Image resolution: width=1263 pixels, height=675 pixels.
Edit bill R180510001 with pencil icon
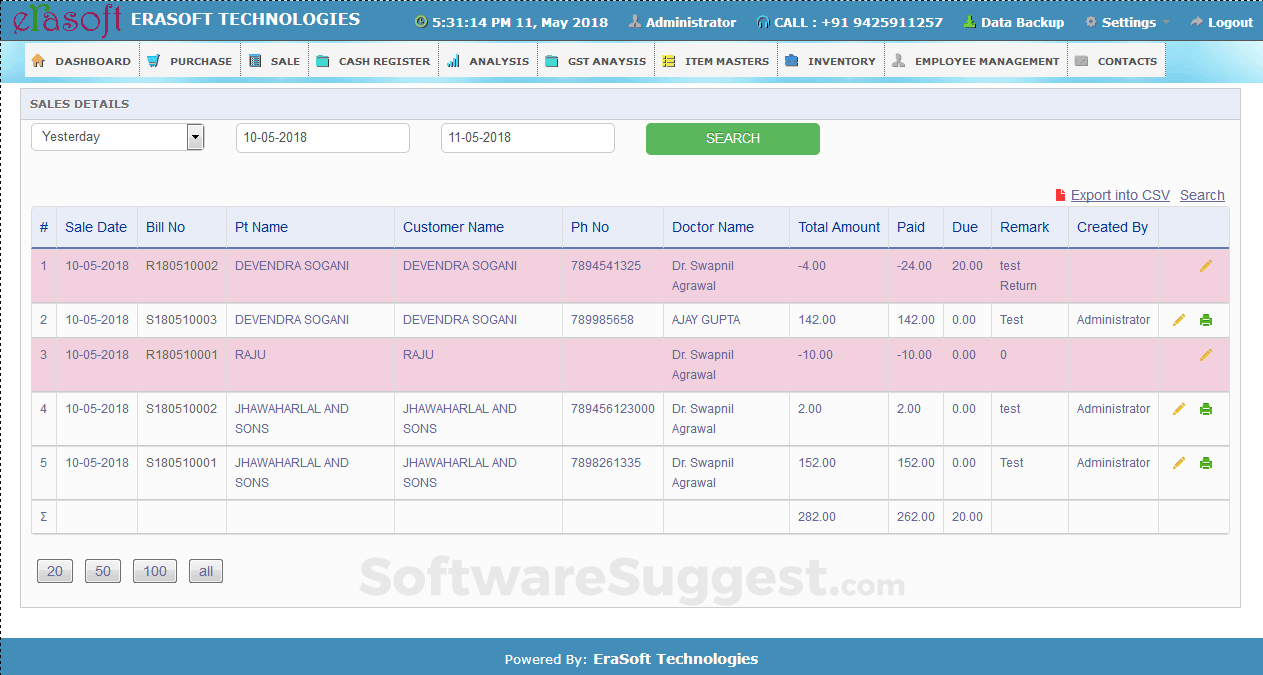pyautogui.click(x=1206, y=355)
